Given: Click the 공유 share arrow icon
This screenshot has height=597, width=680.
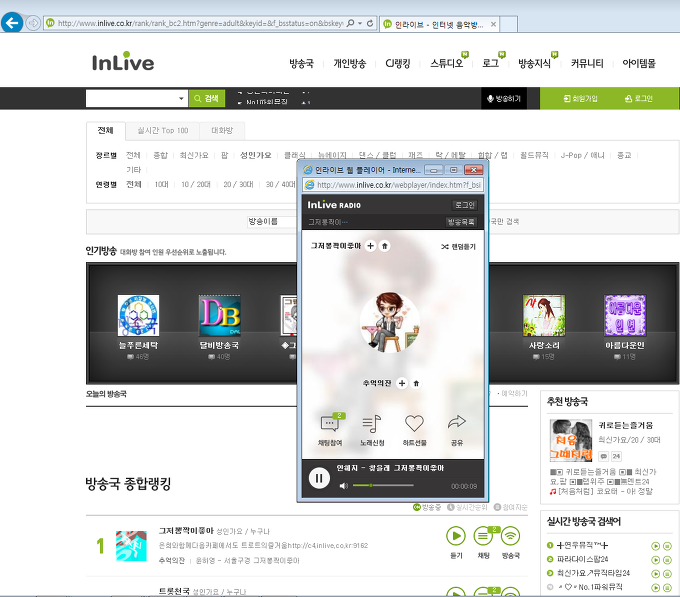Looking at the screenshot, I should pyautogui.click(x=457, y=422).
